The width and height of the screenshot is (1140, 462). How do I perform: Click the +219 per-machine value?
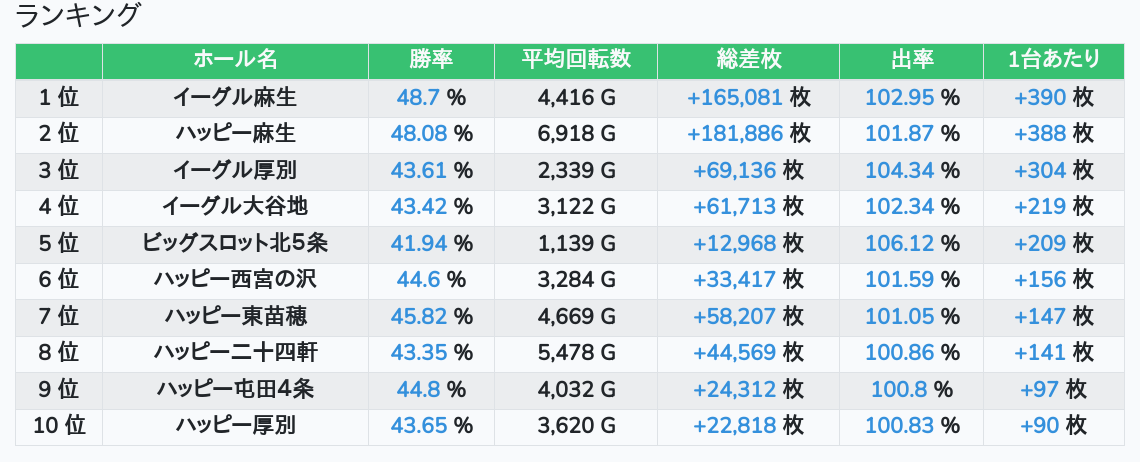point(1040,206)
